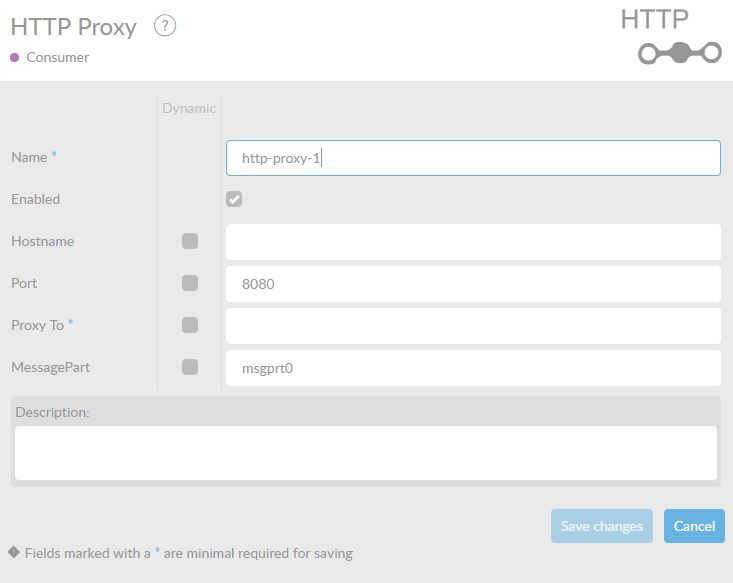This screenshot has height=583, width=733.
Task: Click the HTTP connector node icon
Action: coord(680,53)
